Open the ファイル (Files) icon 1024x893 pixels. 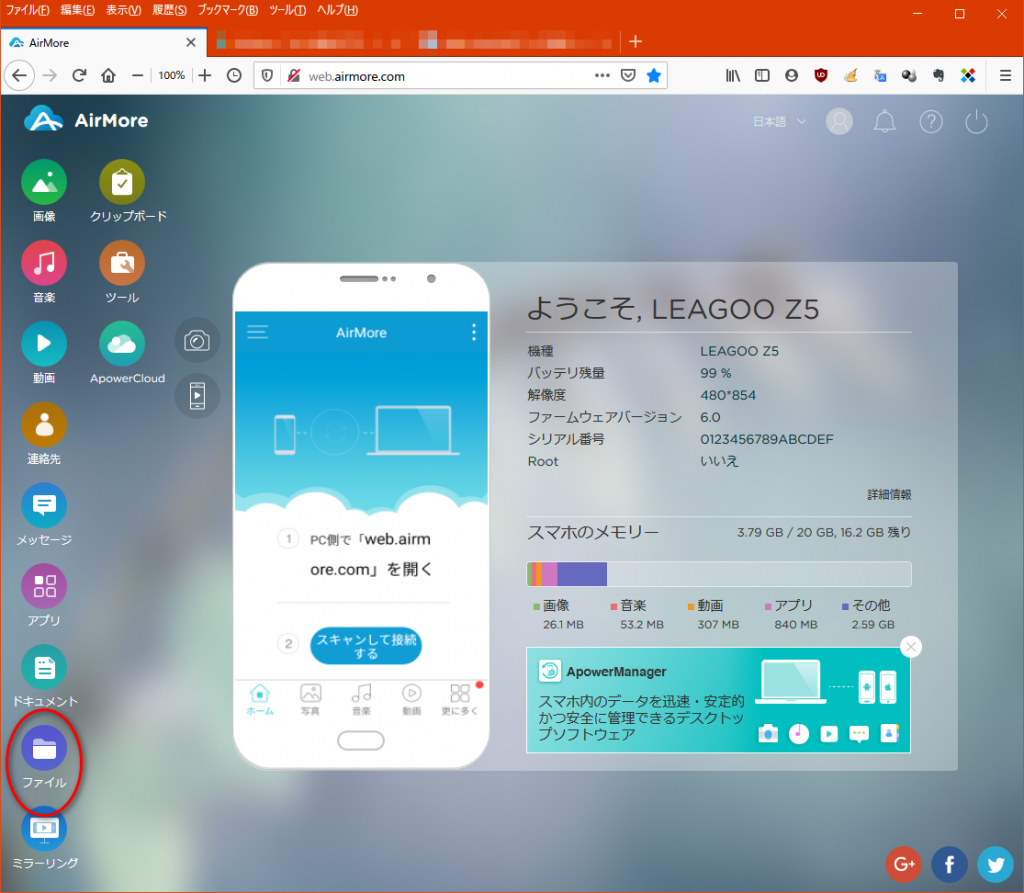pyautogui.click(x=44, y=748)
